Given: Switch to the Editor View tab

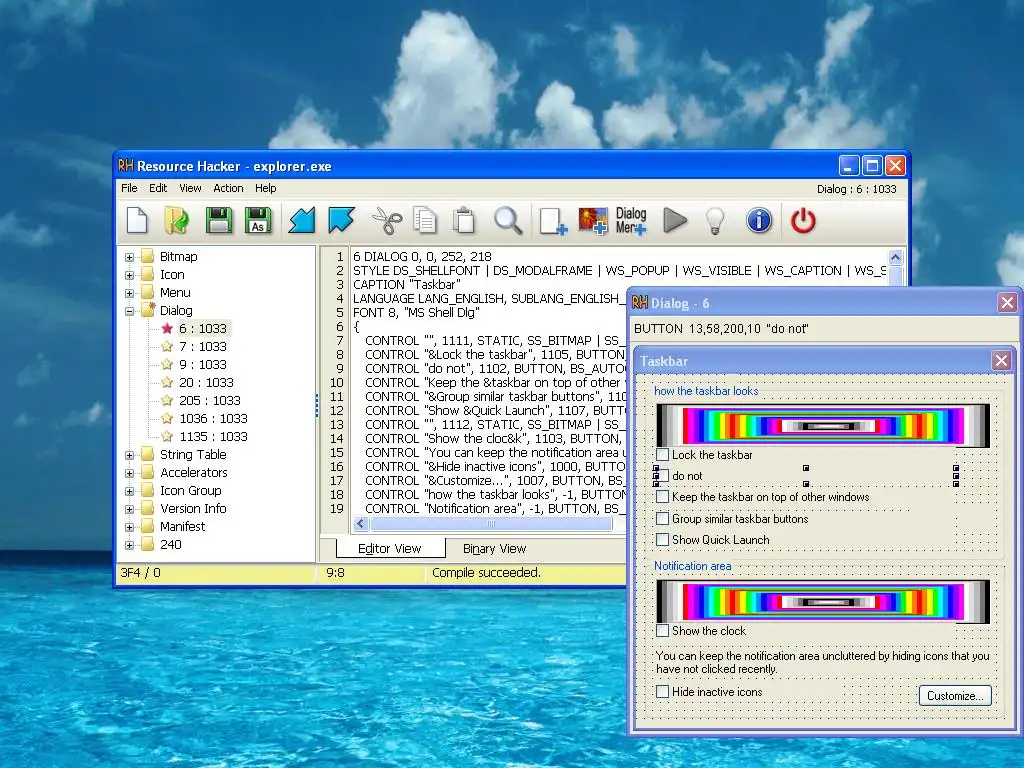Looking at the screenshot, I should [x=390, y=549].
